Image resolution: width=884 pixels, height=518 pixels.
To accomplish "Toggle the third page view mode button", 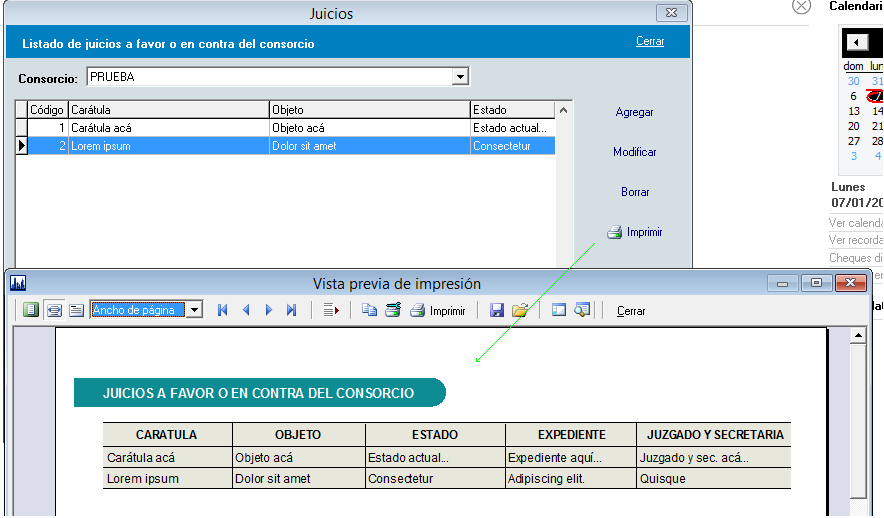I will [76, 310].
